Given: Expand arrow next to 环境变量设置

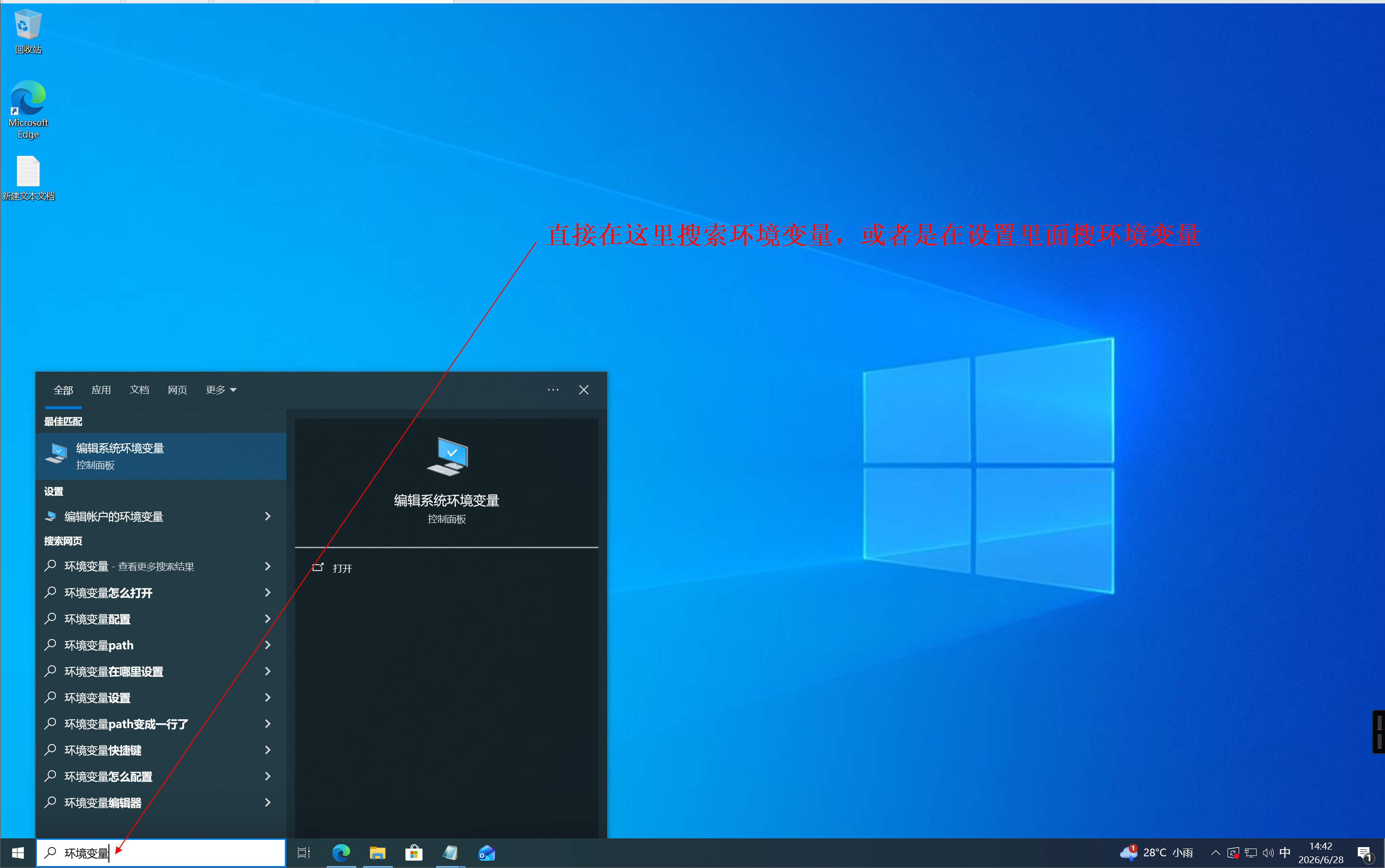Looking at the screenshot, I should point(267,698).
